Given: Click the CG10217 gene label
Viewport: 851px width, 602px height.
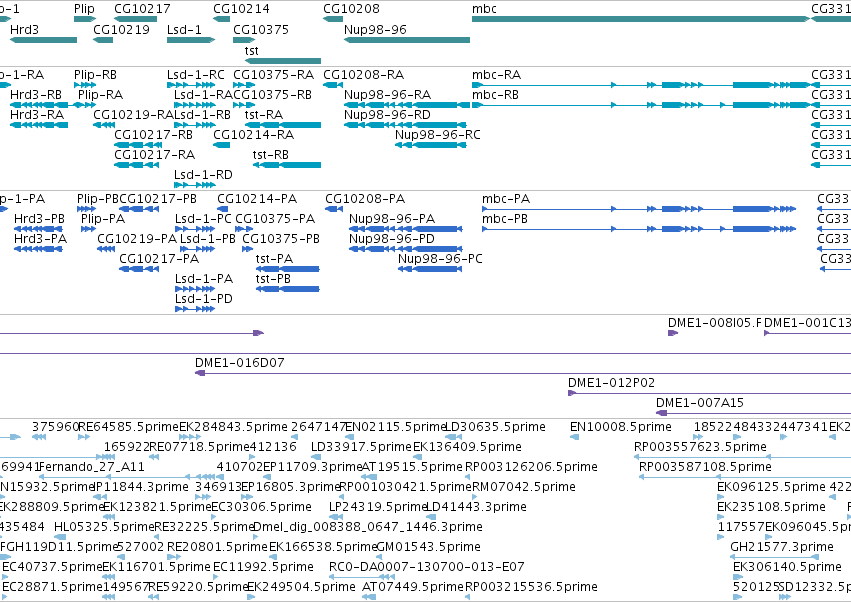Looking at the screenshot, I should [142, 9].
